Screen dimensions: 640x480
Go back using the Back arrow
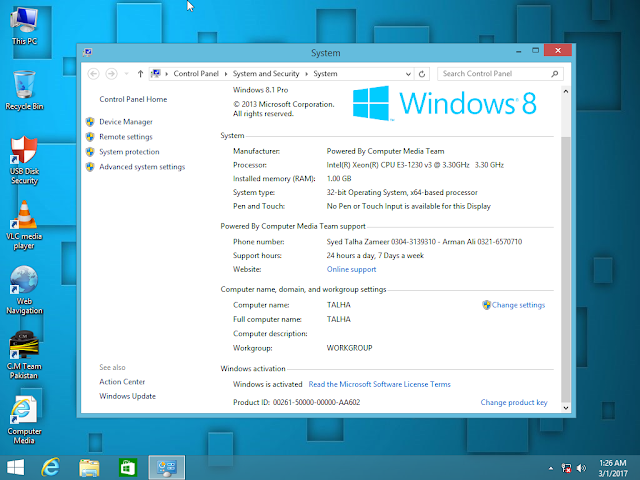[93, 74]
